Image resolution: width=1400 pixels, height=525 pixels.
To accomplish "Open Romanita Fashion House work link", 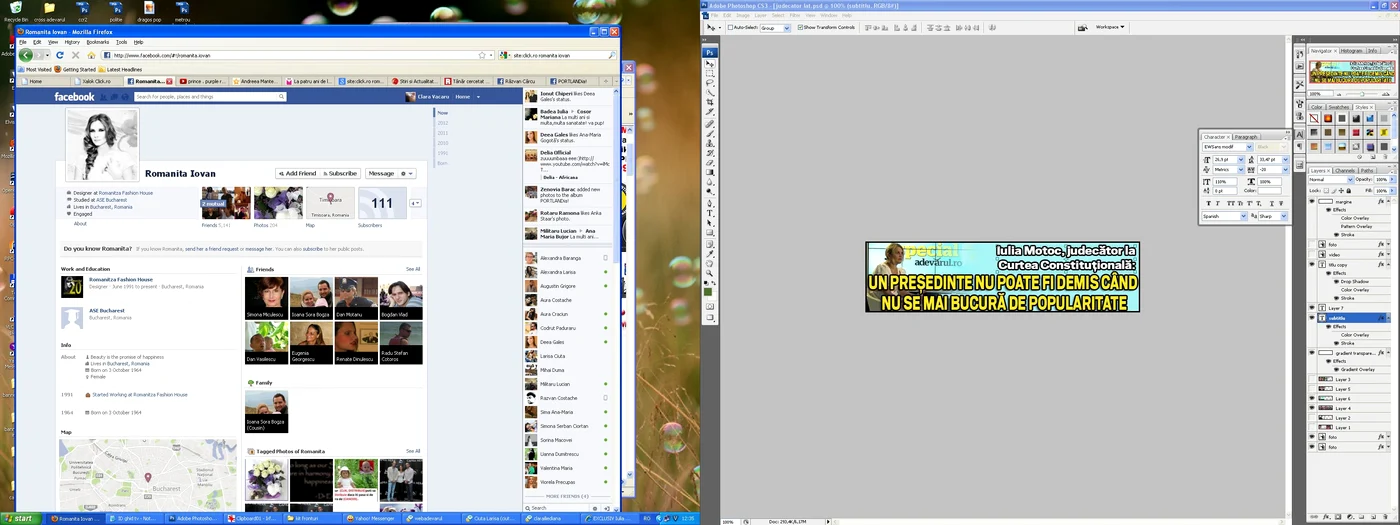I will click(x=121, y=279).
